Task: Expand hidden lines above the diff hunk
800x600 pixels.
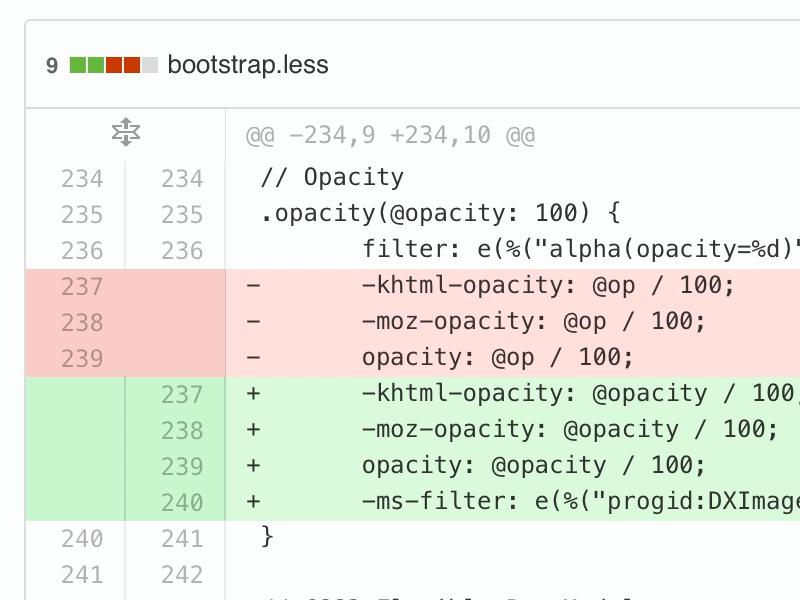Action: [125, 133]
